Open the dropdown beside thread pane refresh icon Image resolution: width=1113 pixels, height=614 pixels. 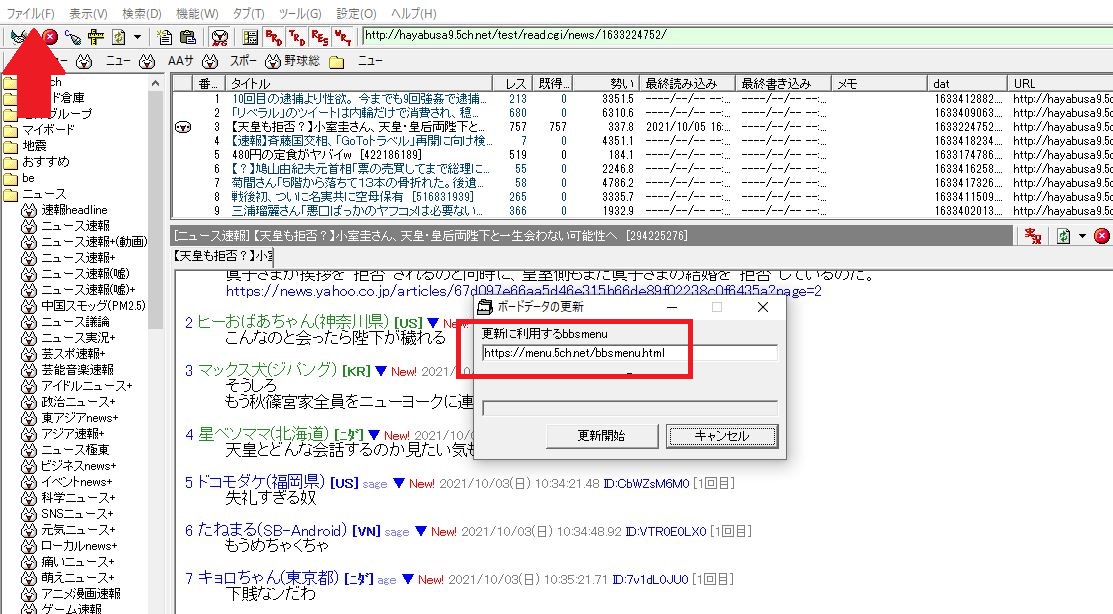click(1082, 236)
